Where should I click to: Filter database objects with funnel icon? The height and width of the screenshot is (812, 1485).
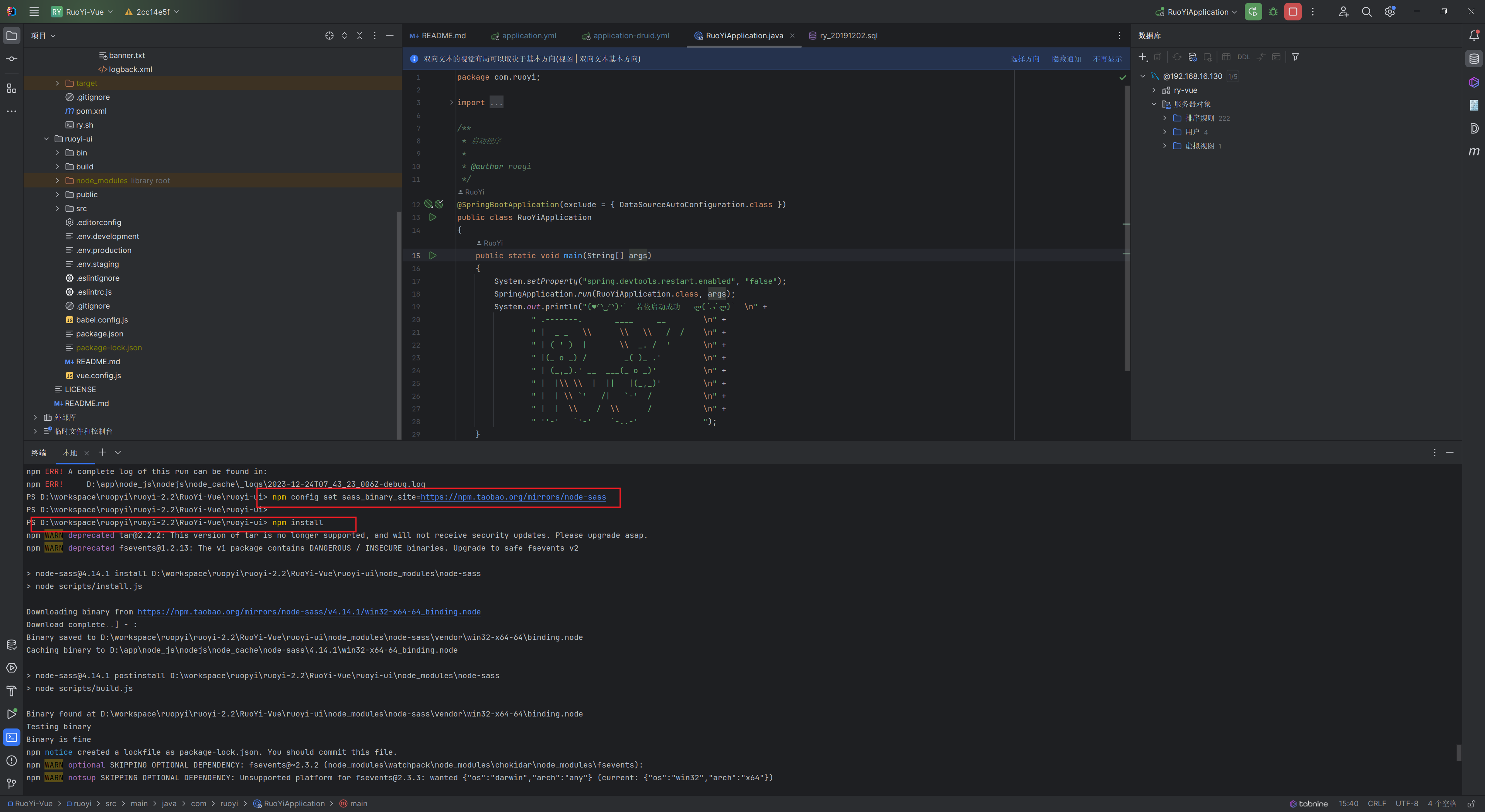pyautogui.click(x=1296, y=56)
